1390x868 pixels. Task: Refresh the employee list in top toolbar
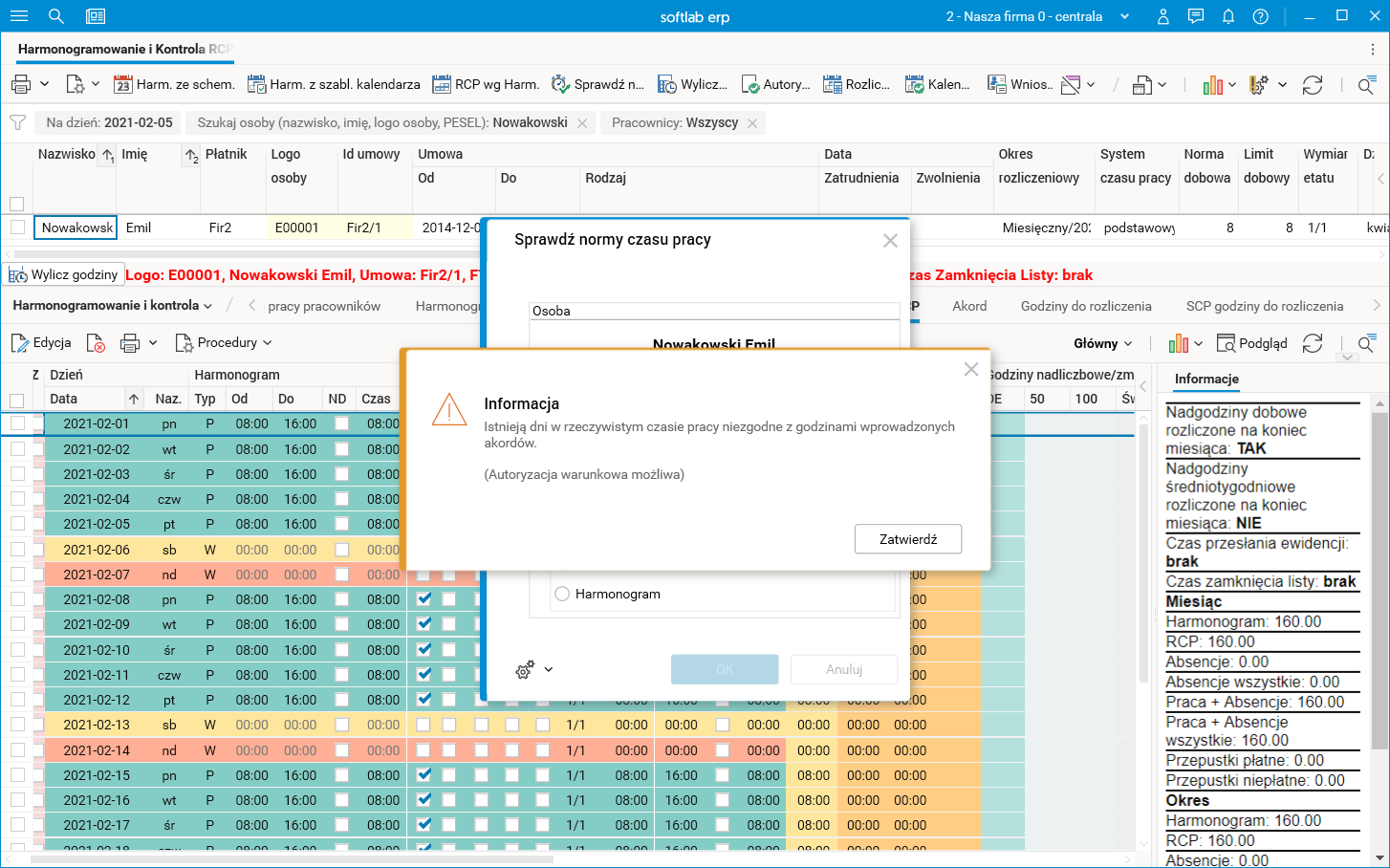point(1313,85)
